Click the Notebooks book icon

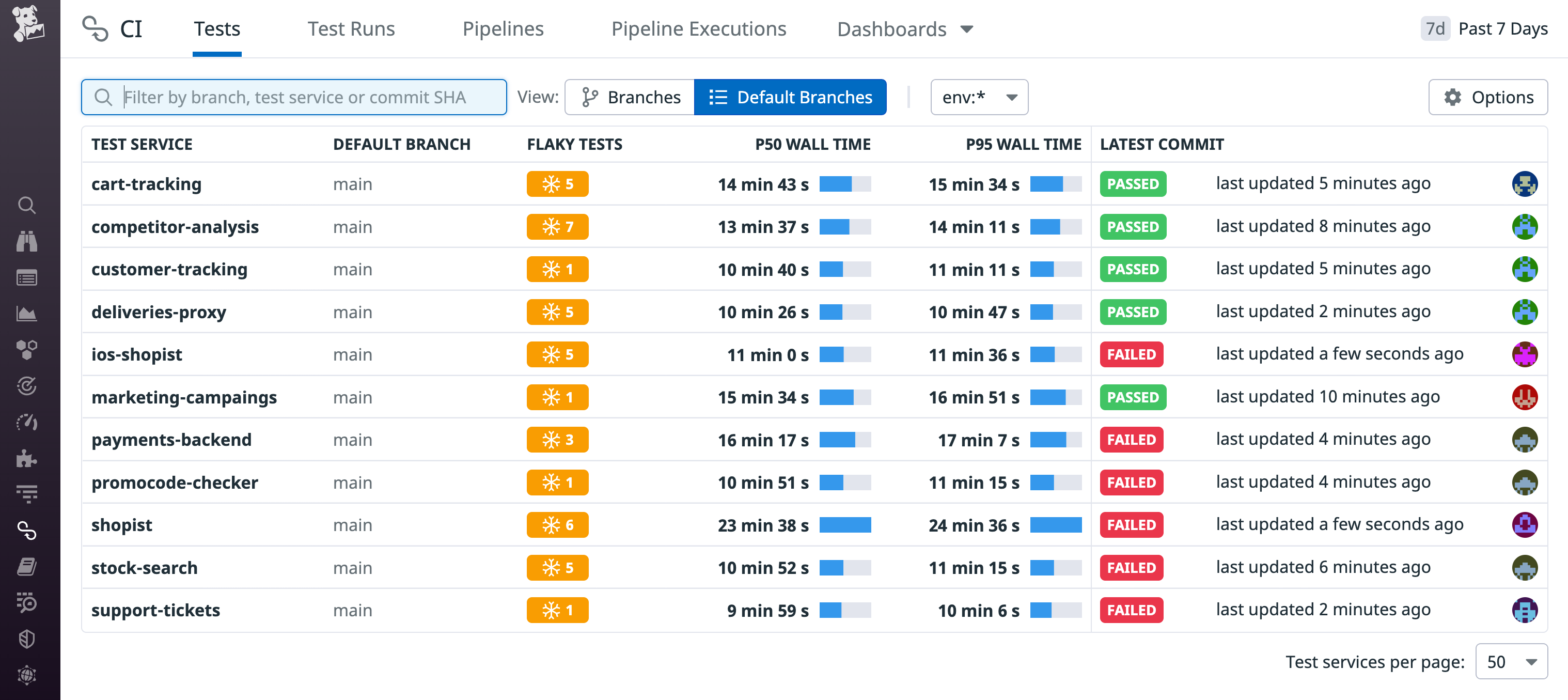click(28, 567)
